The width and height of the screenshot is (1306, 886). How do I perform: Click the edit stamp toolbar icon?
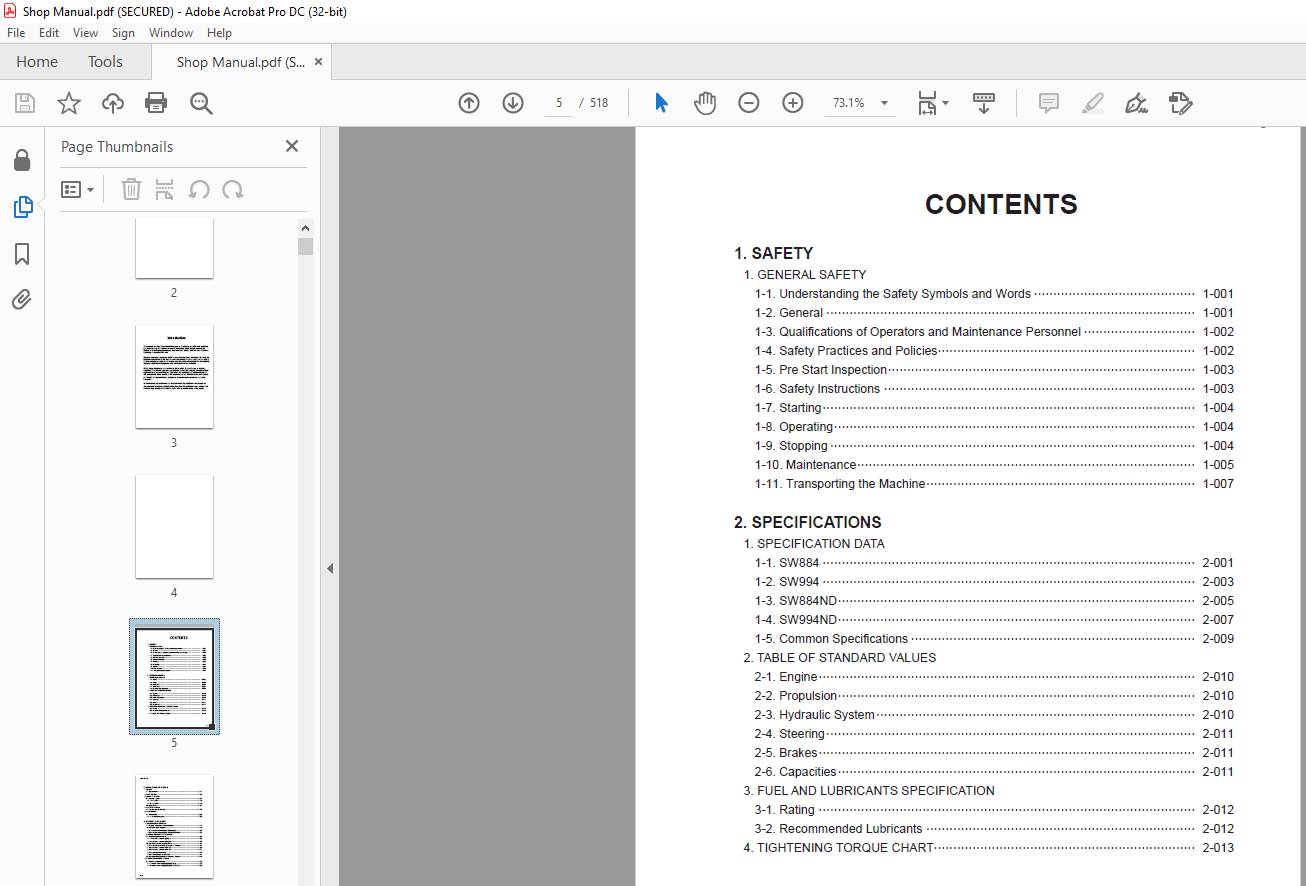click(1180, 103)
